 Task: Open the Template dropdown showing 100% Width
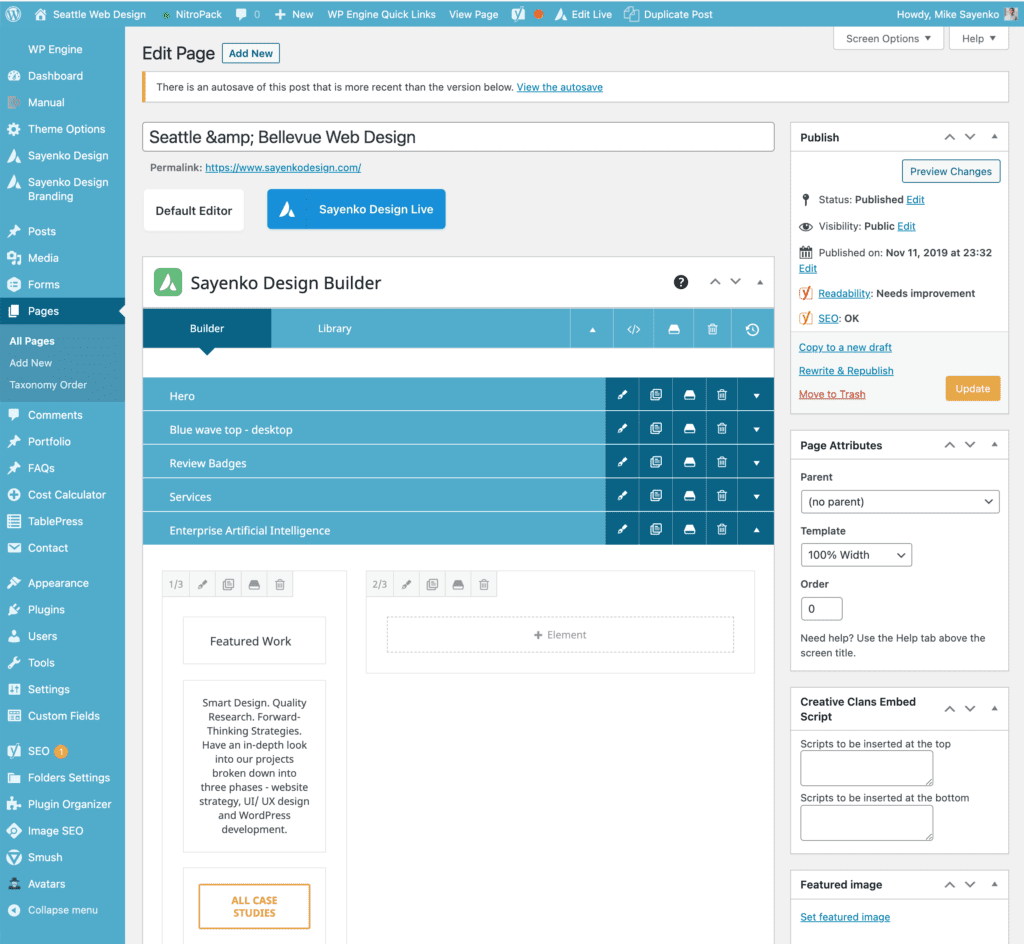pos(856,554)
